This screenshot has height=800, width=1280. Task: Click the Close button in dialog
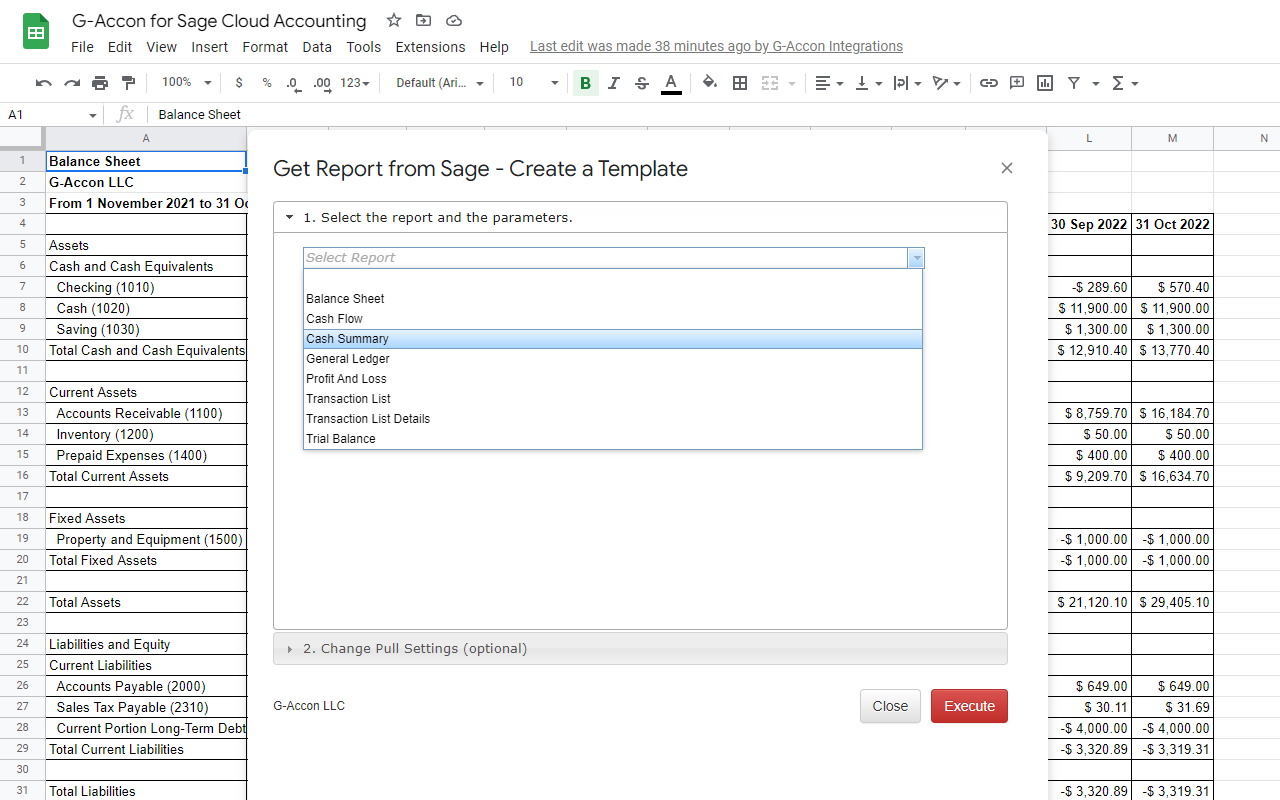(890, 706)
